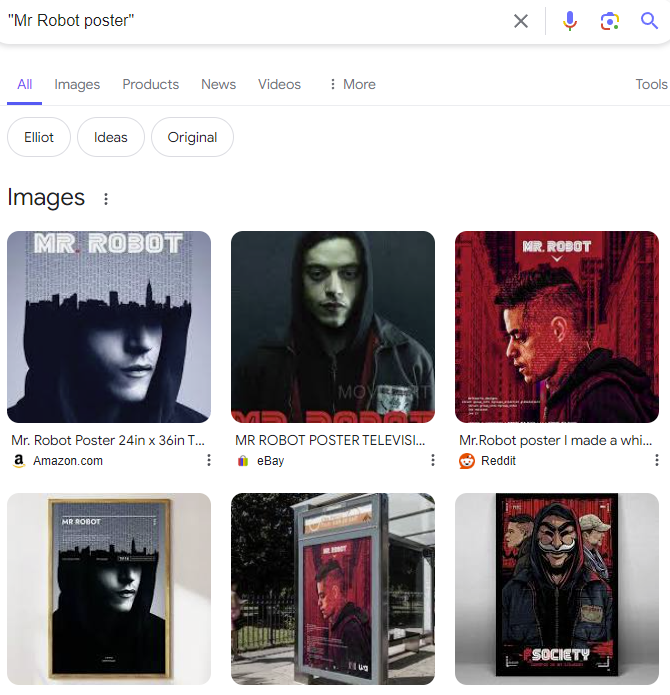Open the eBay hooded poster thumbnail

click(333, 327)
